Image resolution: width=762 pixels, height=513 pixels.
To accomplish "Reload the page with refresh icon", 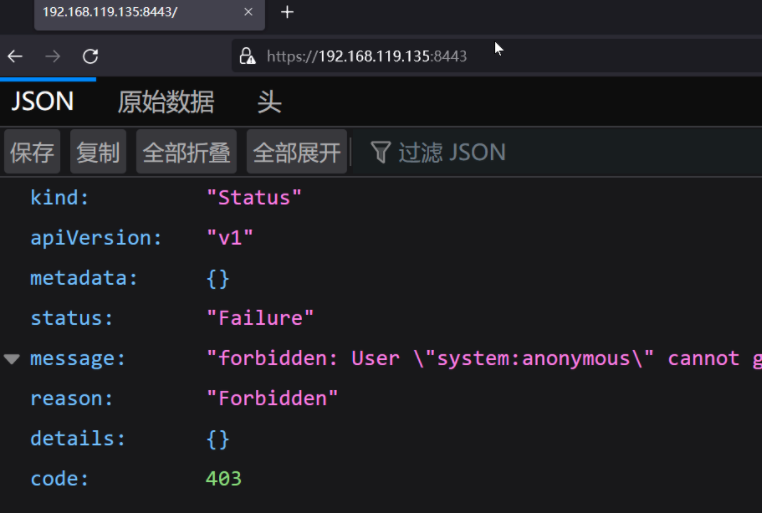I will pos(90,57).
